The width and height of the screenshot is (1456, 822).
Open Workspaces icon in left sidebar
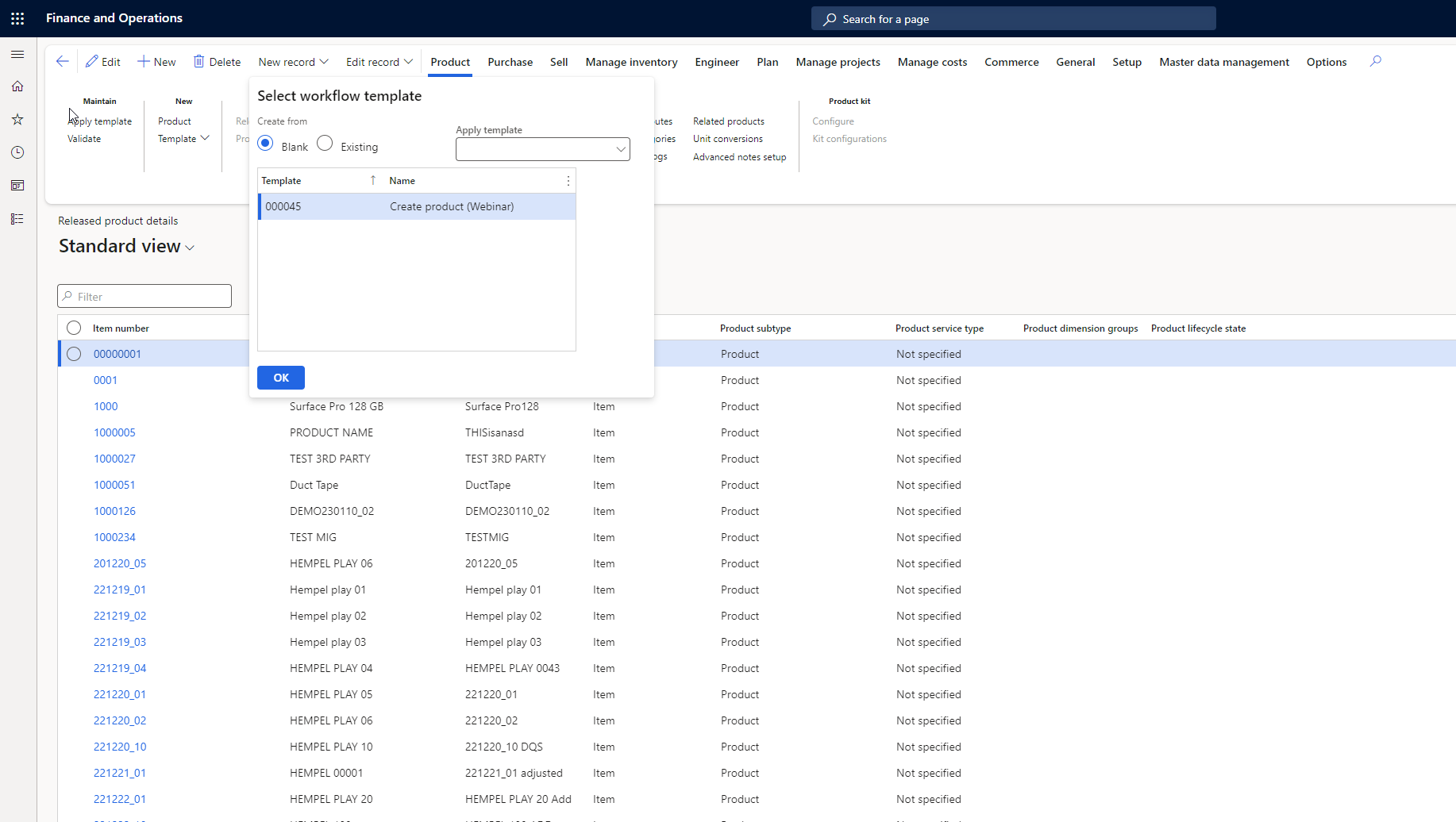(x=17, y=186)
